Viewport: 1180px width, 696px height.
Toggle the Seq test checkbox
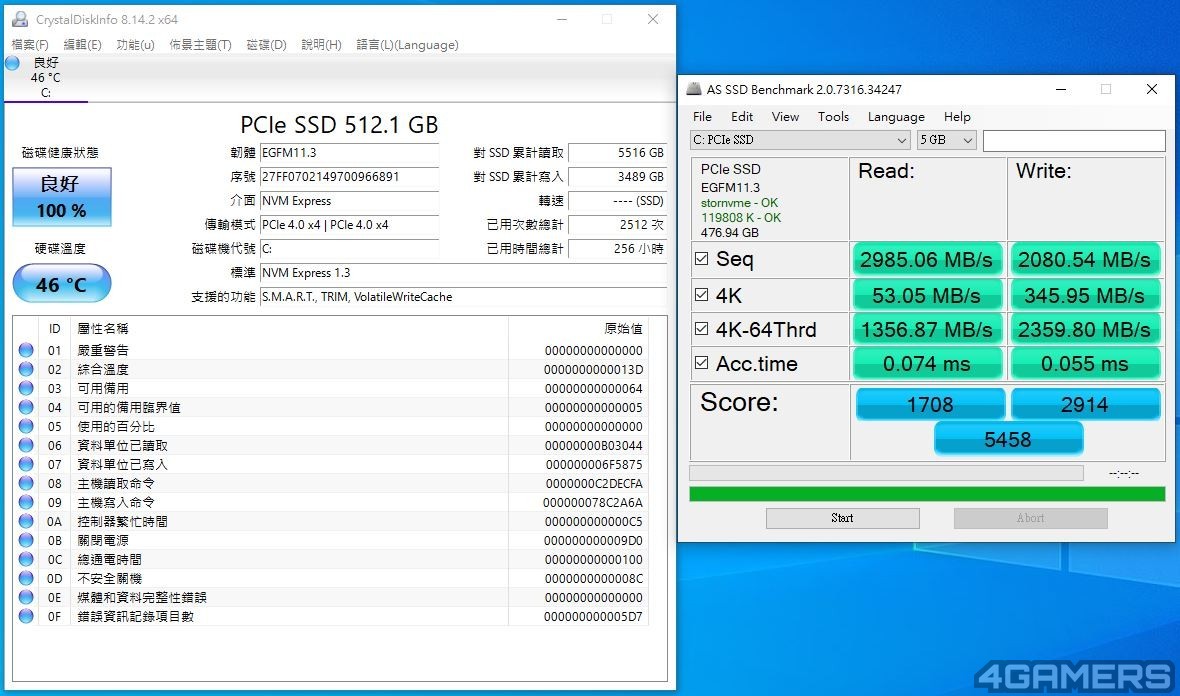coord(701,259)
